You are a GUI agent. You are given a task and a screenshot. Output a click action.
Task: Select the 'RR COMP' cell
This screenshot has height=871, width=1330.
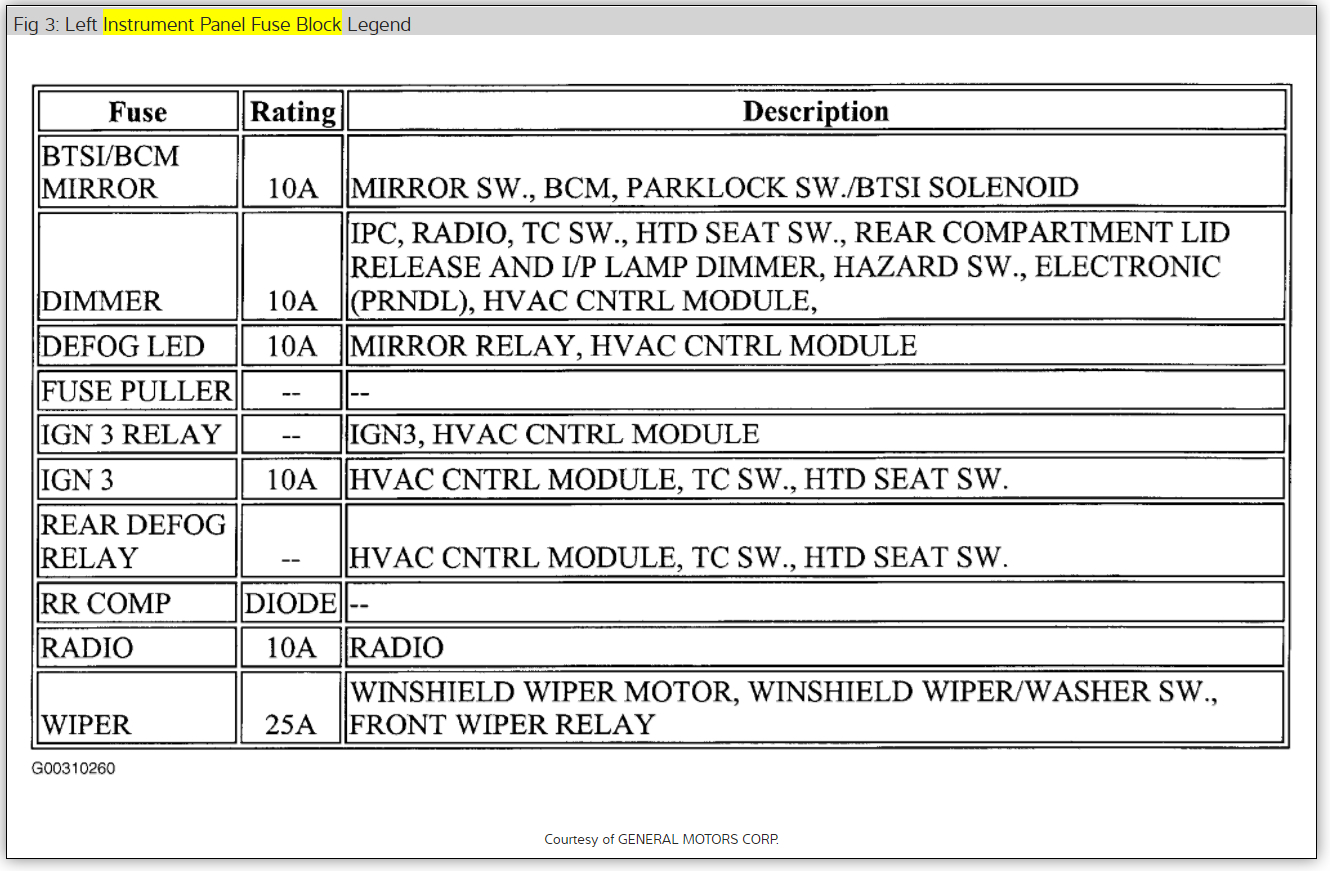coord(138,602)
